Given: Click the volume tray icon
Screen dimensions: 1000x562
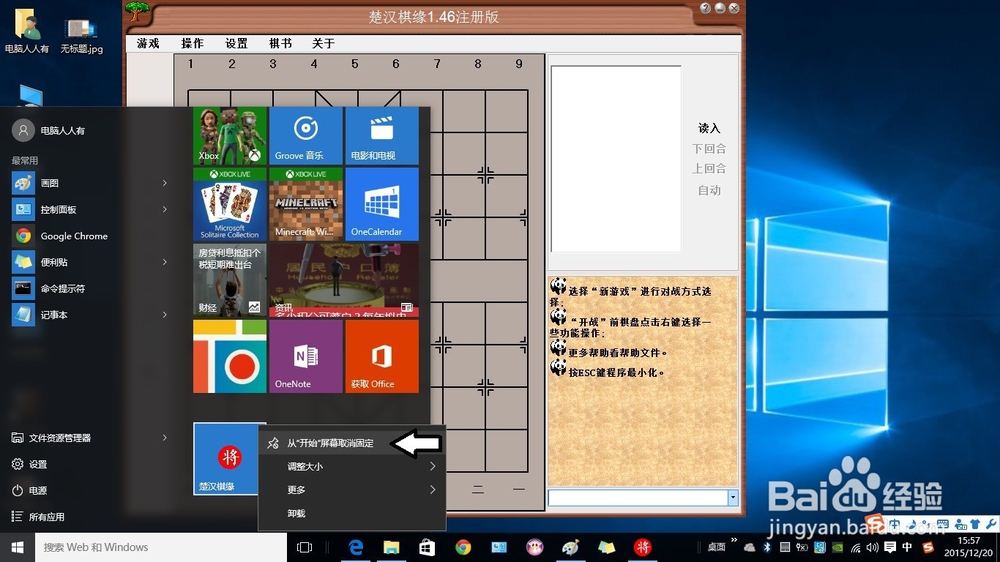Looking at the screenshot, I should point(872,547).
